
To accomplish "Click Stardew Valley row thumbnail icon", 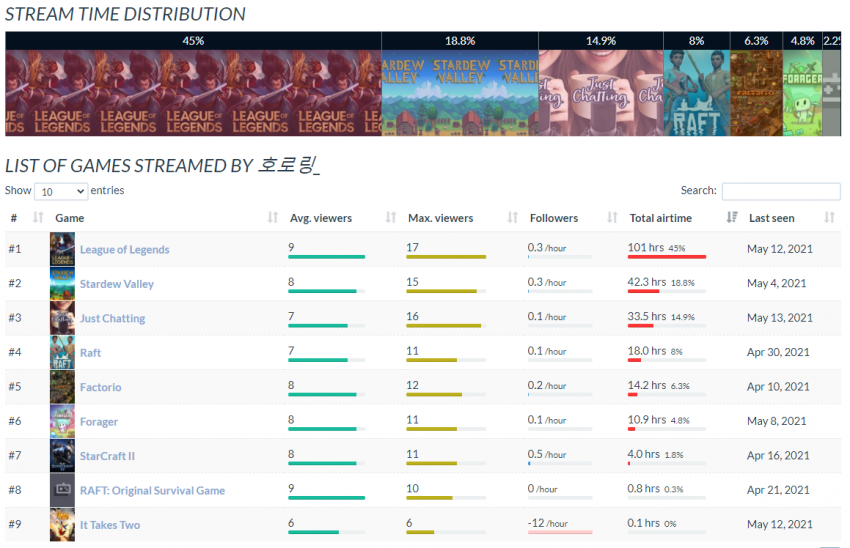I will tap(62, 283).
